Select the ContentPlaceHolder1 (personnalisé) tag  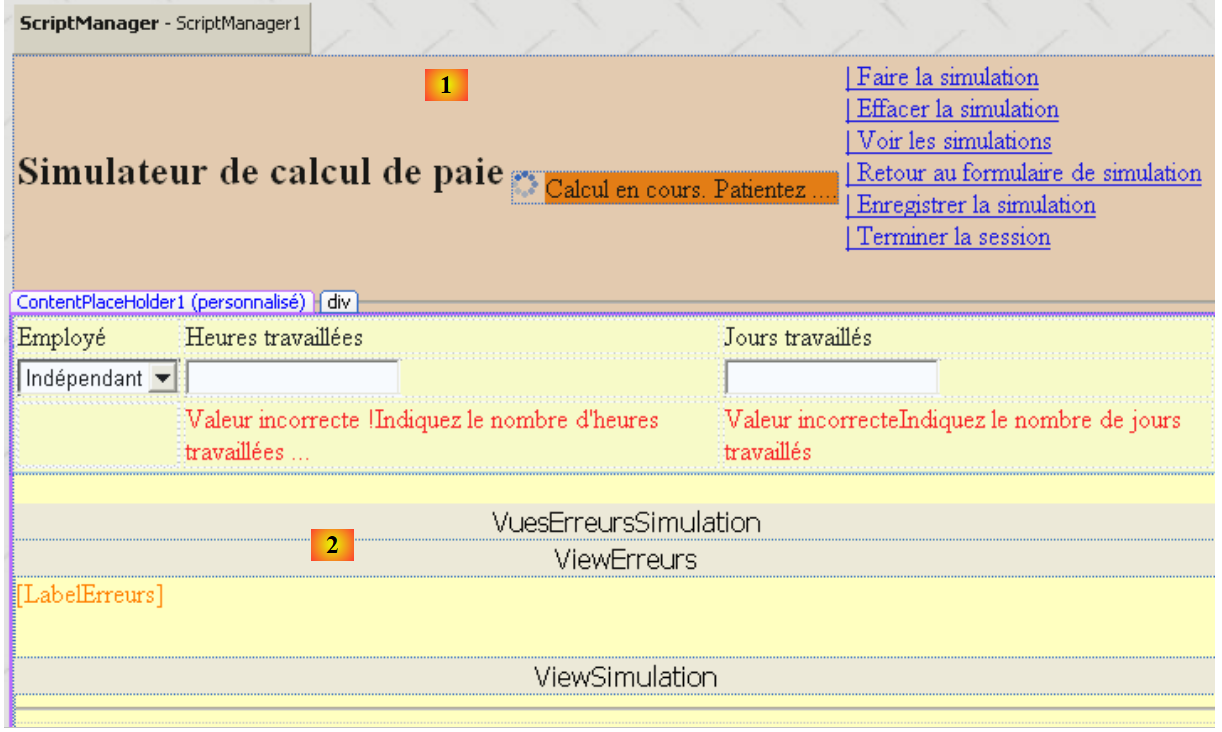161,301
